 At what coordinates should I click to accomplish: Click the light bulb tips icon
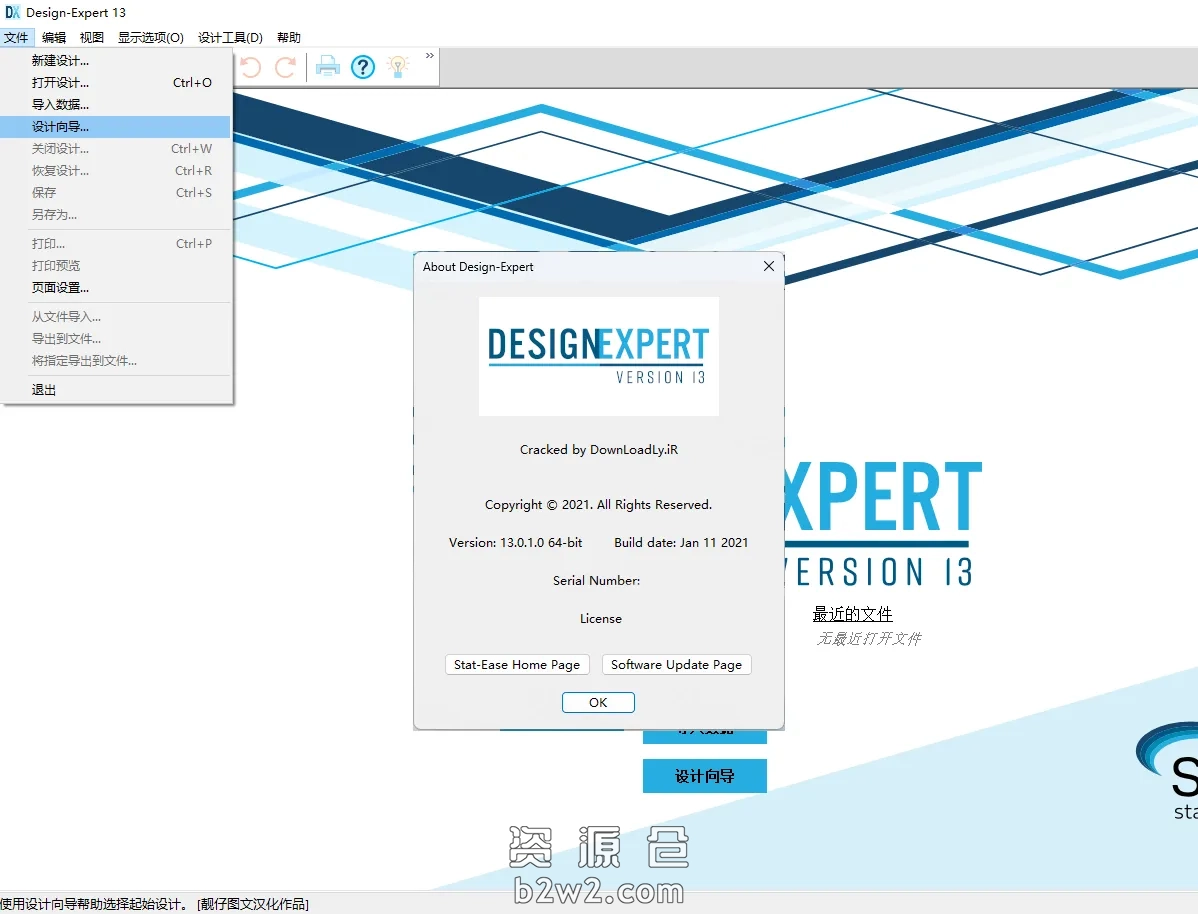[x=398, y=67]
